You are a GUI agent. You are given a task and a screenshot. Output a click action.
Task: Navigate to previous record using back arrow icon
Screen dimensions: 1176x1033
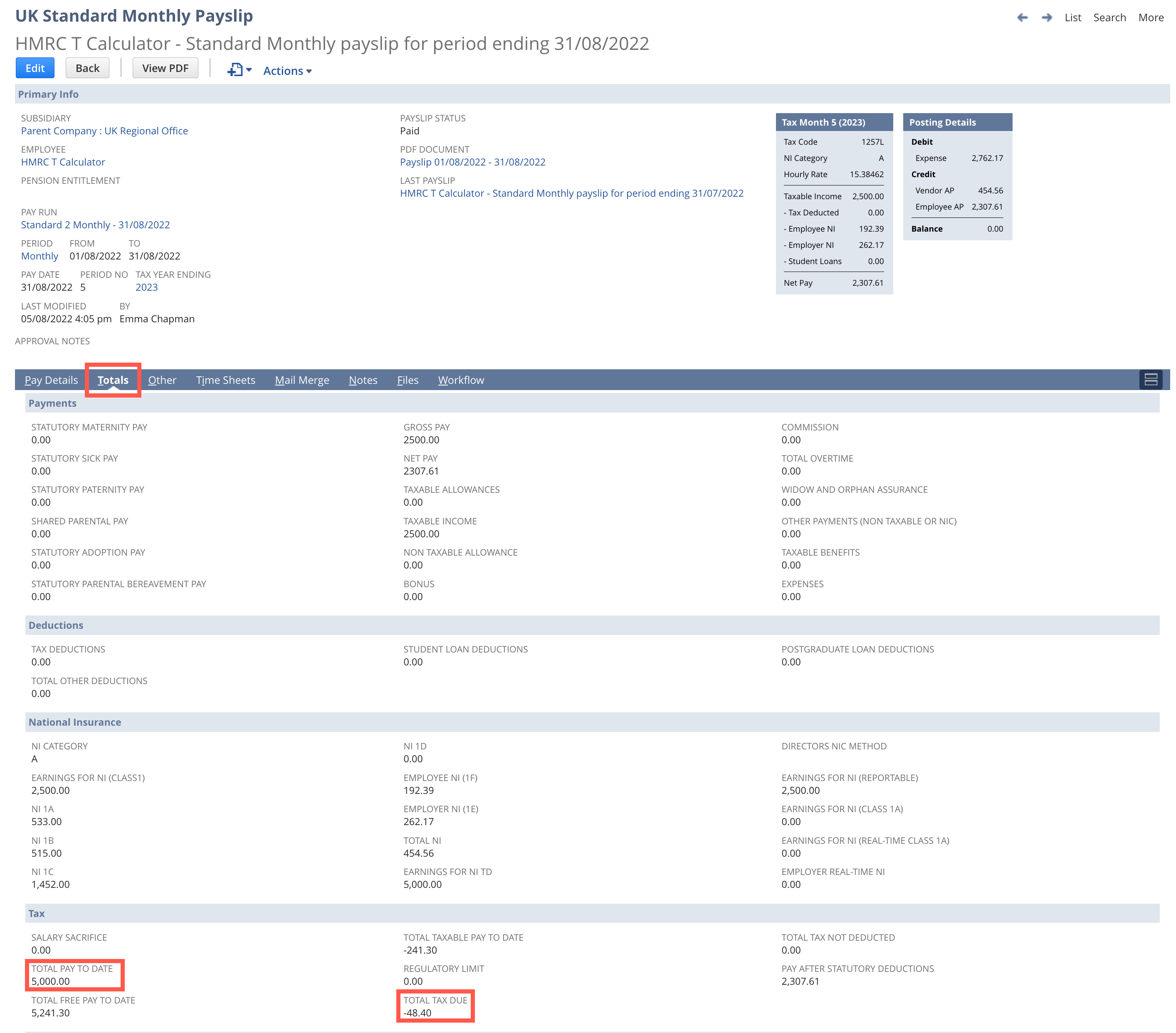pos(1023,17)
